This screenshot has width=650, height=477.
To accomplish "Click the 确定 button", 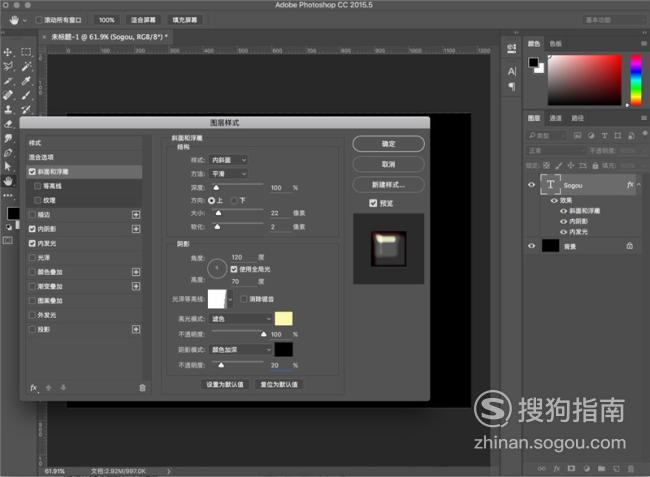I will [x=388, y=144].
